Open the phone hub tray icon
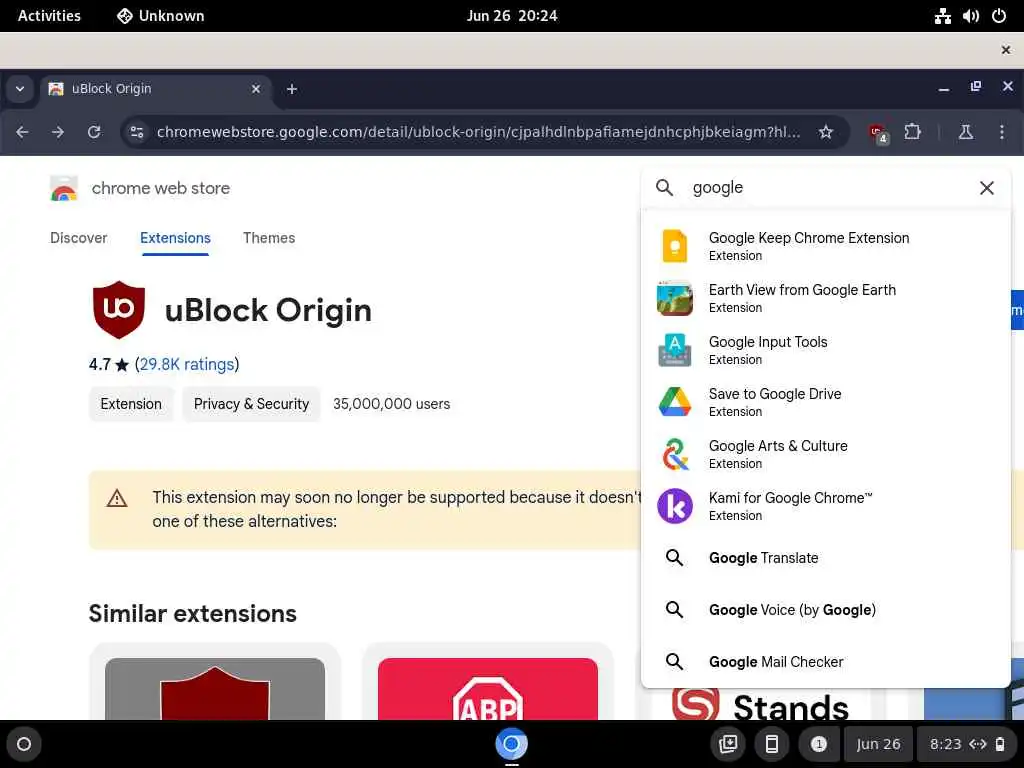Viewport: 1024px width, 768px height. [x=771, y=744]
